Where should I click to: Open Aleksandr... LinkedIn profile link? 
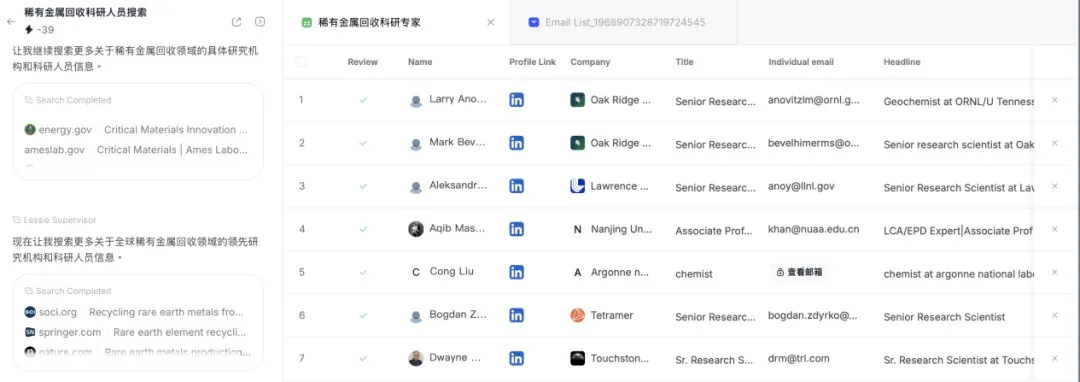click(x=517, y=186)
